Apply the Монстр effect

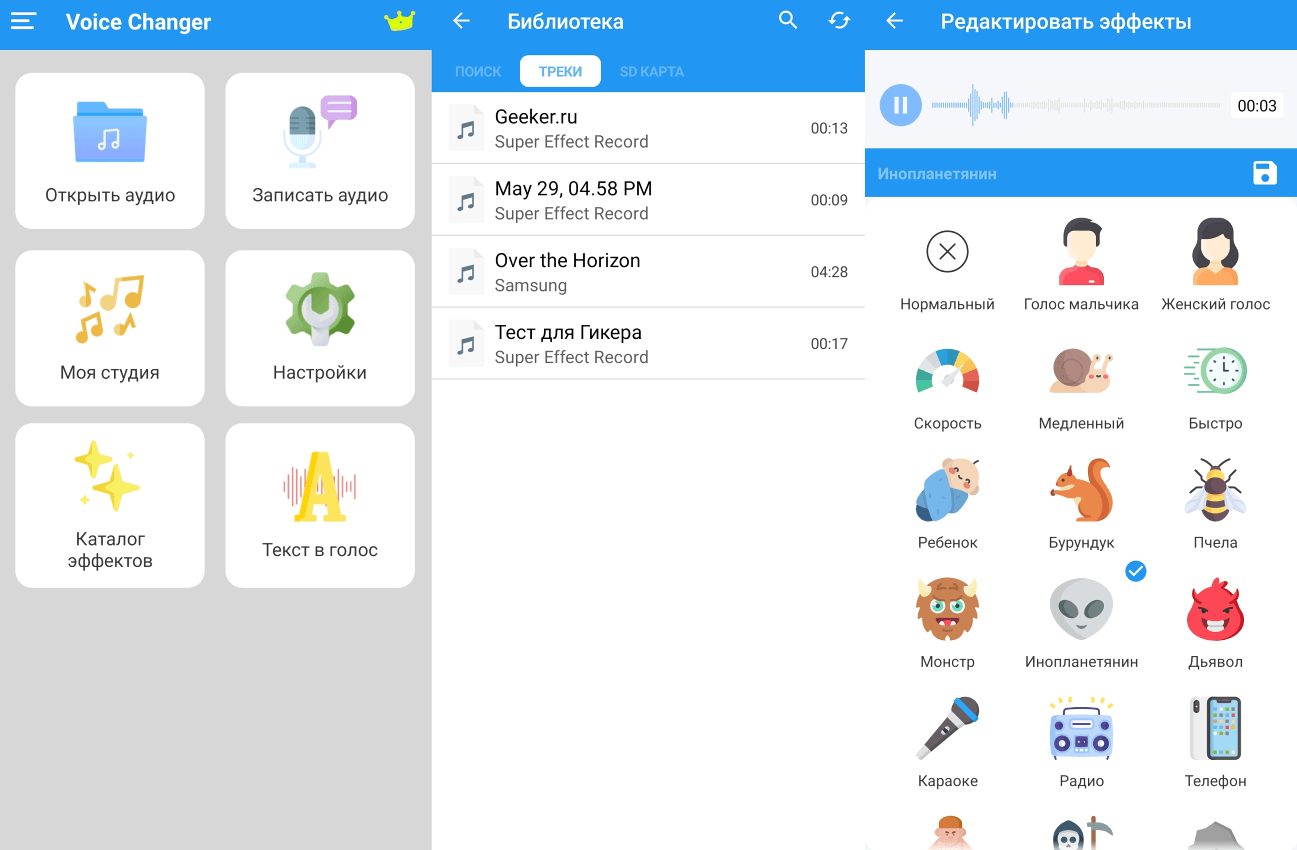click(947, 624)
